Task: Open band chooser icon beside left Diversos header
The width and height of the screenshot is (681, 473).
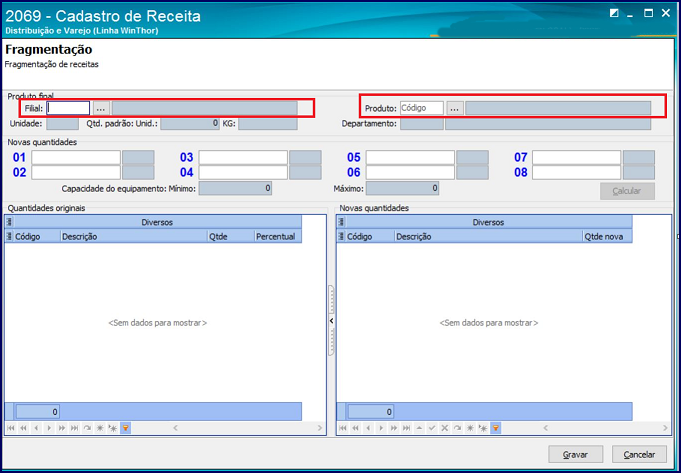Action: [9, 222]
